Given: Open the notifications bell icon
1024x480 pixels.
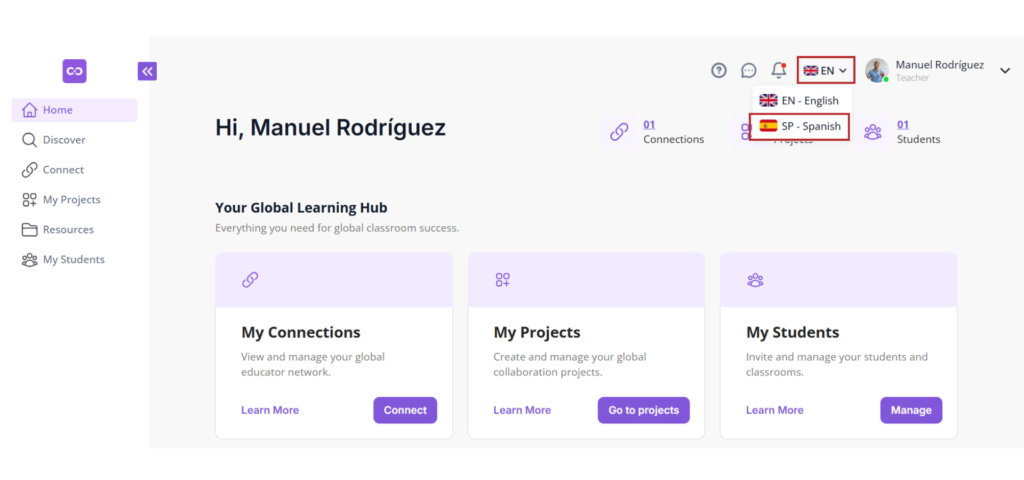Looking at the screenshot, I should click(x=778, y=71).
